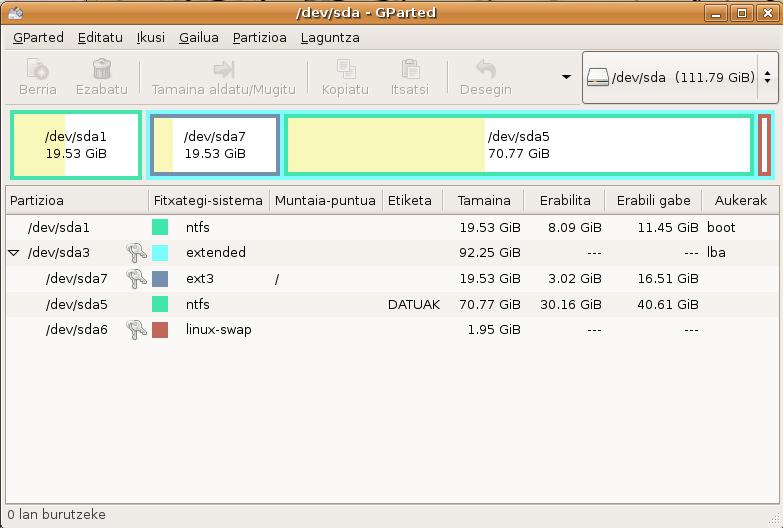This screenshot has height=528, width=783.
Task: Click the hard disk icon in device selector
Action: [597, 77]
